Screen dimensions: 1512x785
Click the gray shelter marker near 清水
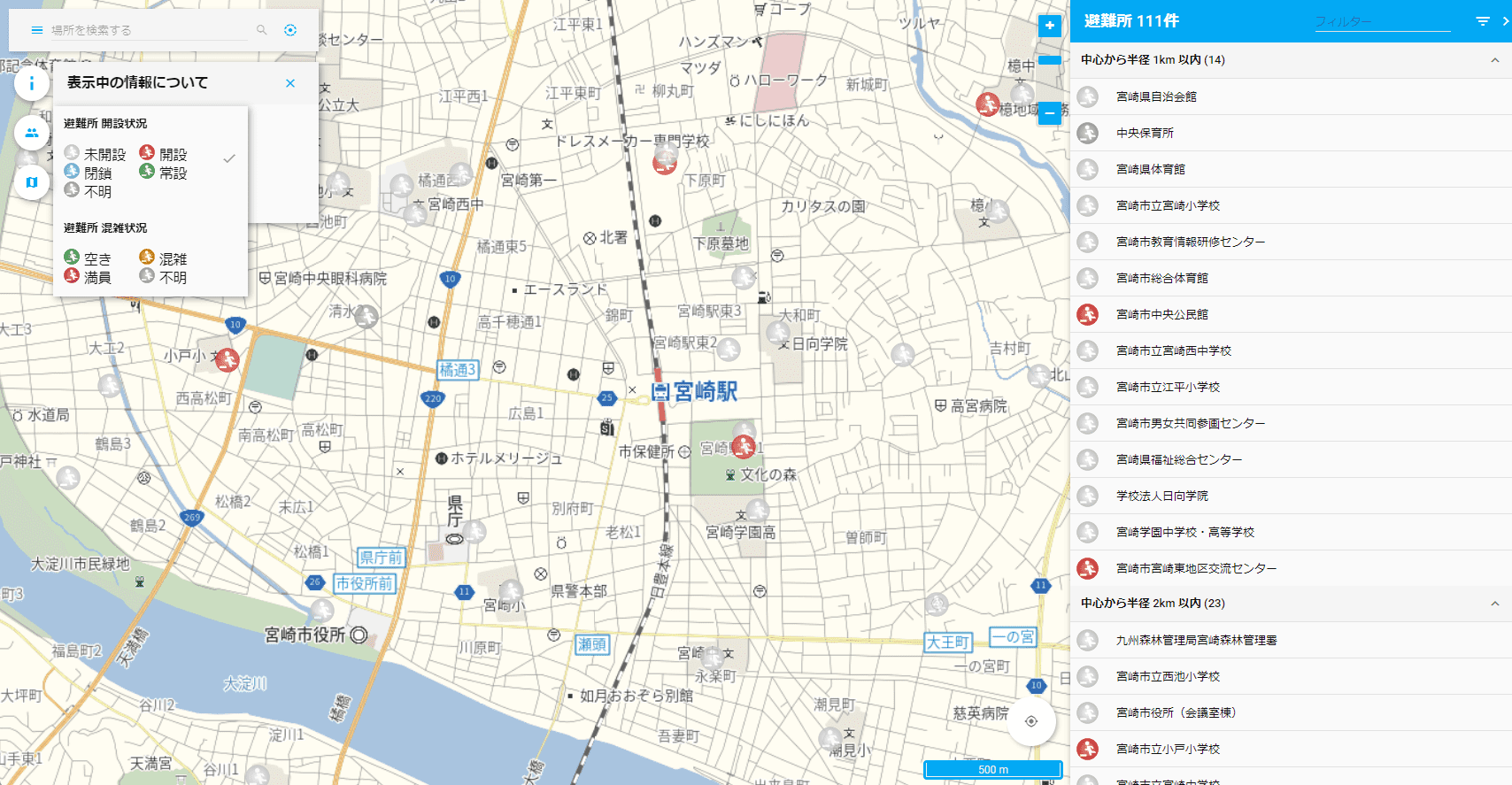(366, 316)
